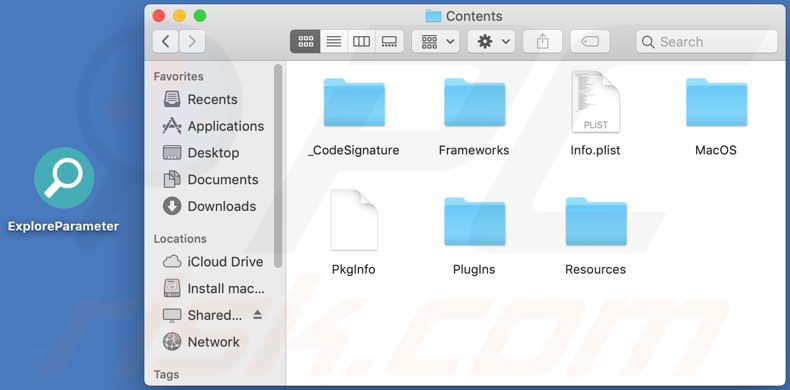Go forward with the right chevron button

(x=191, y=41)
